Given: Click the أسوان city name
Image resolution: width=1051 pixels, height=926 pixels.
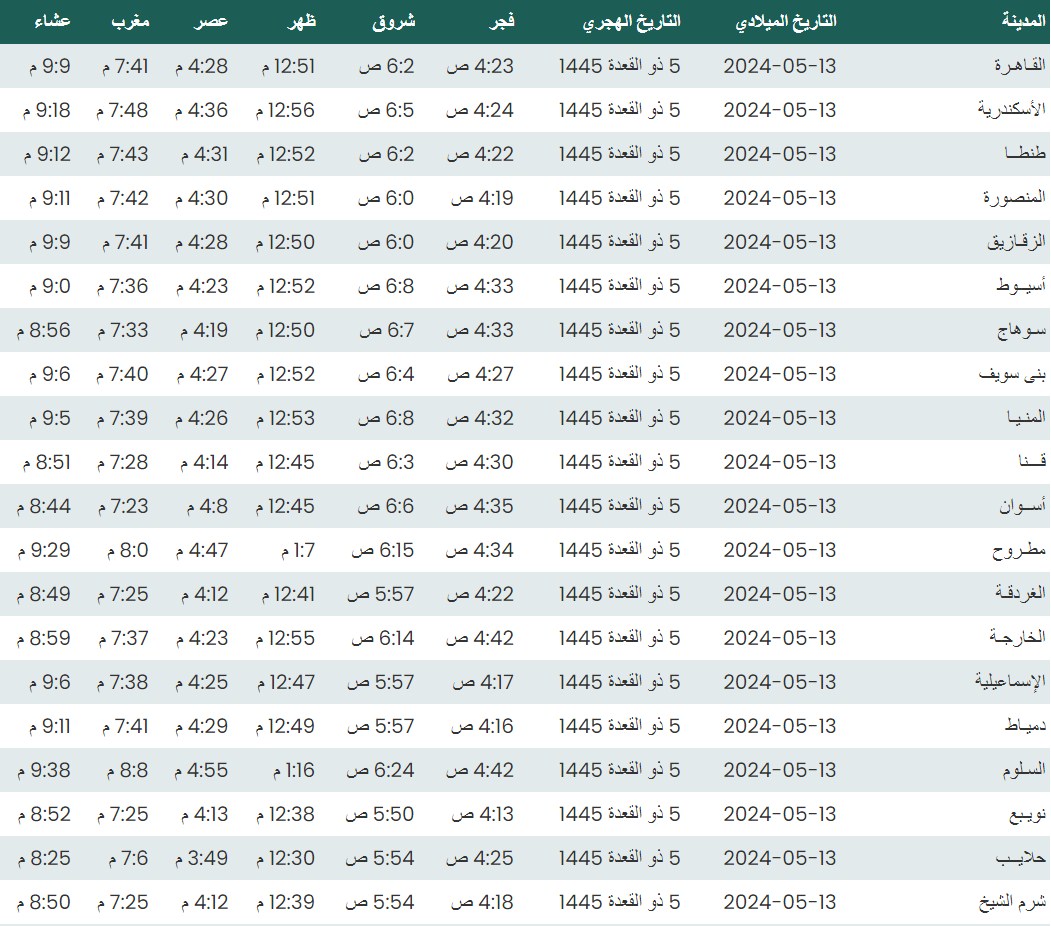Looking at the screenshot, I should point(1022,506).
